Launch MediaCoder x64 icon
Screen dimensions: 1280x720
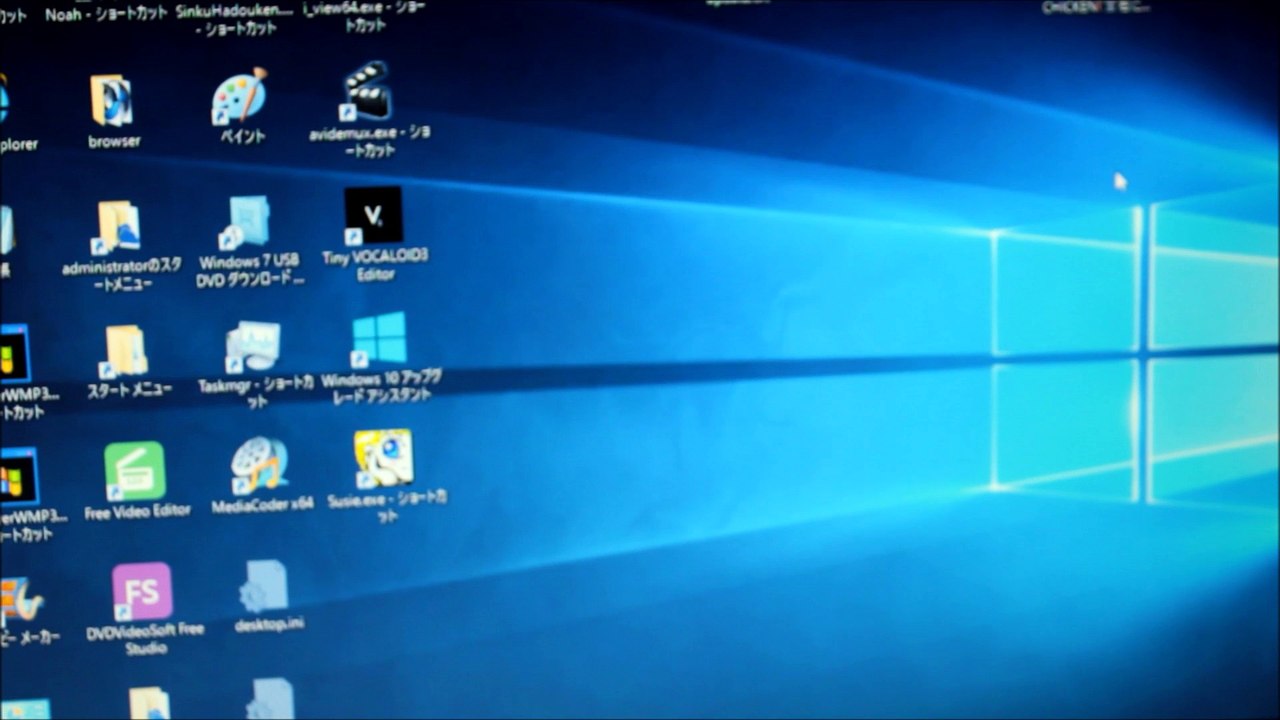click(259, 466)
